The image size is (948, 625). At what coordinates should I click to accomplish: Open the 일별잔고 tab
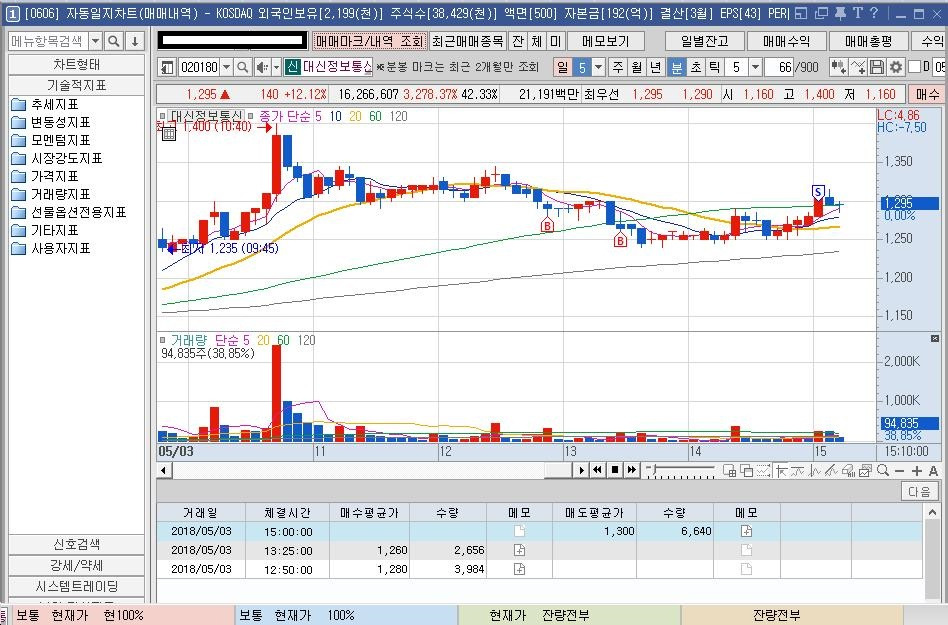pyautogui.click(x=704, y=41)
